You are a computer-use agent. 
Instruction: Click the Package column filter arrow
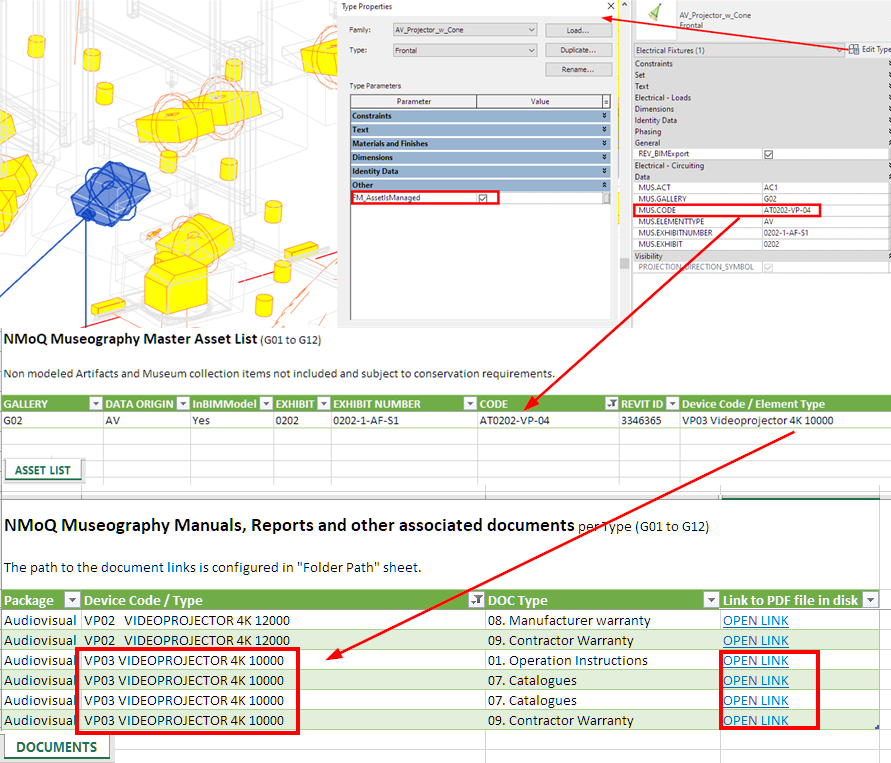pos(71,600)
